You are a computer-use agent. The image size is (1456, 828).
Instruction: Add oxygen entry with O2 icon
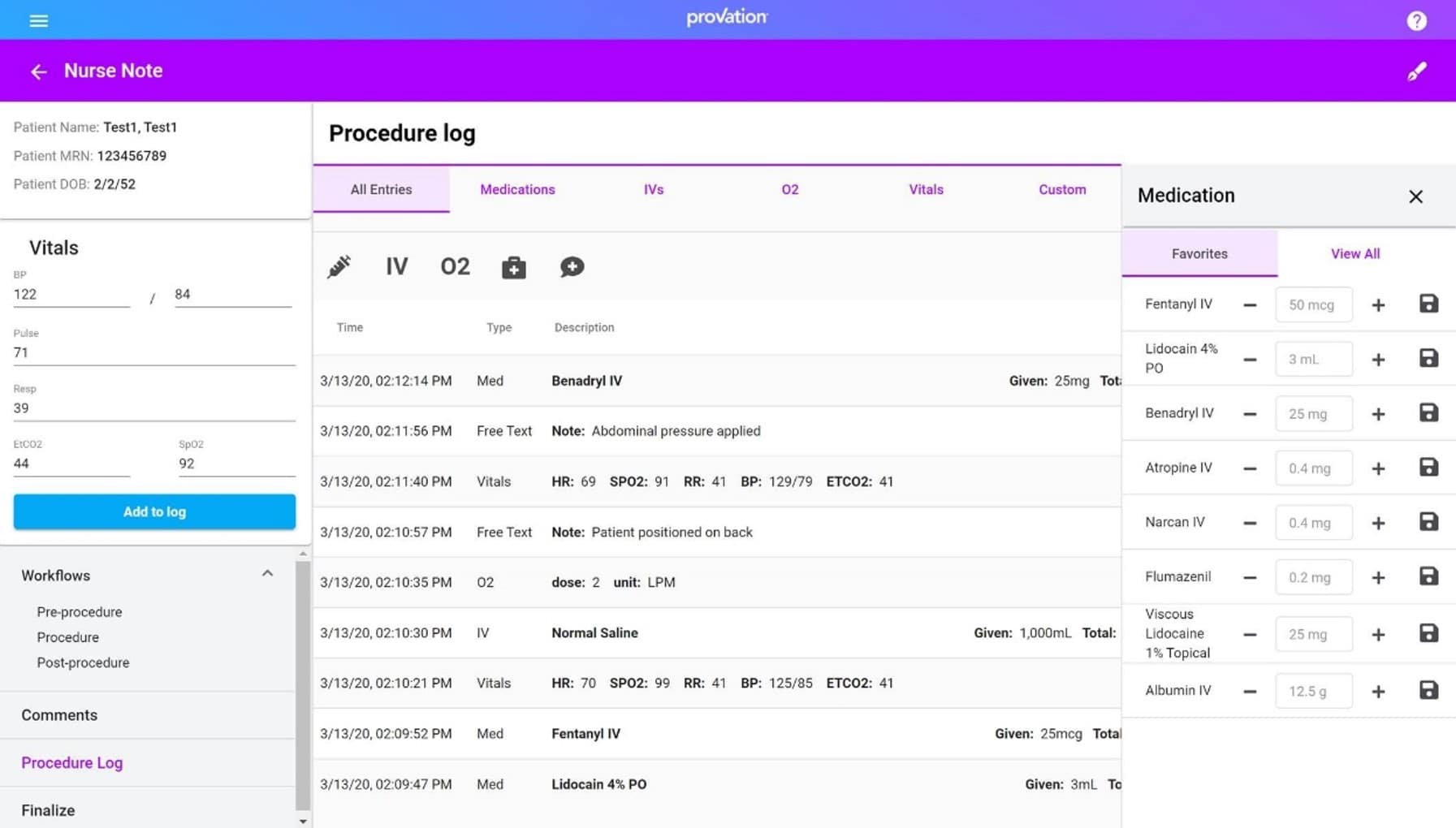455,266
